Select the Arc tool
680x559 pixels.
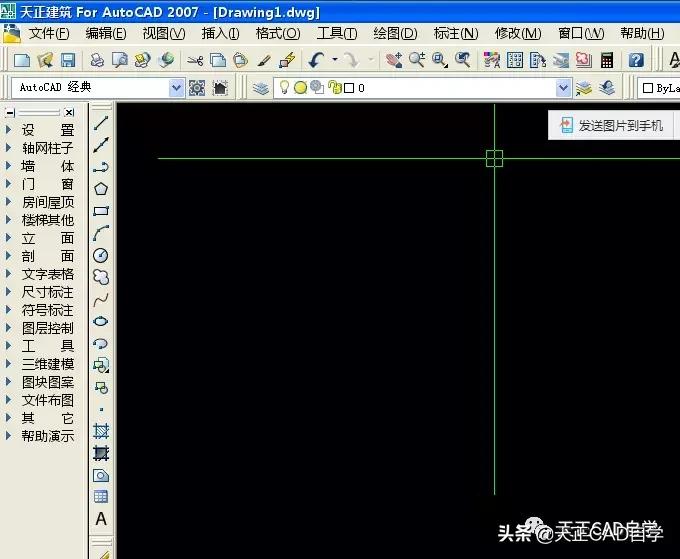101,233
